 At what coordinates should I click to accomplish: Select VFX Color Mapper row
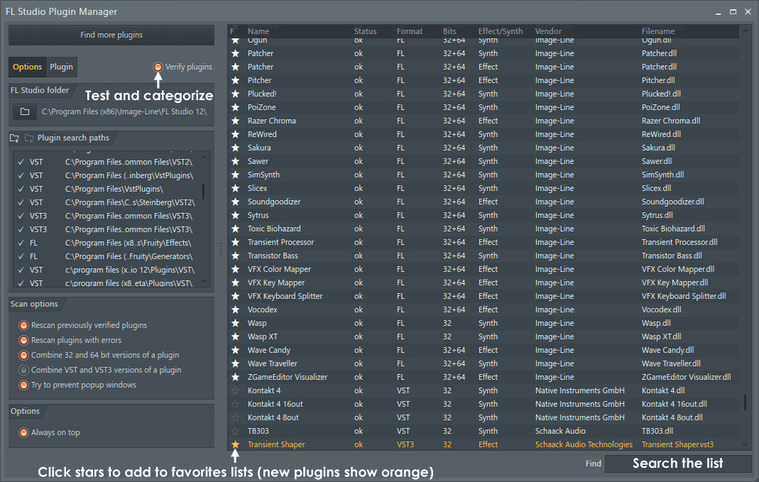[483, 269]
